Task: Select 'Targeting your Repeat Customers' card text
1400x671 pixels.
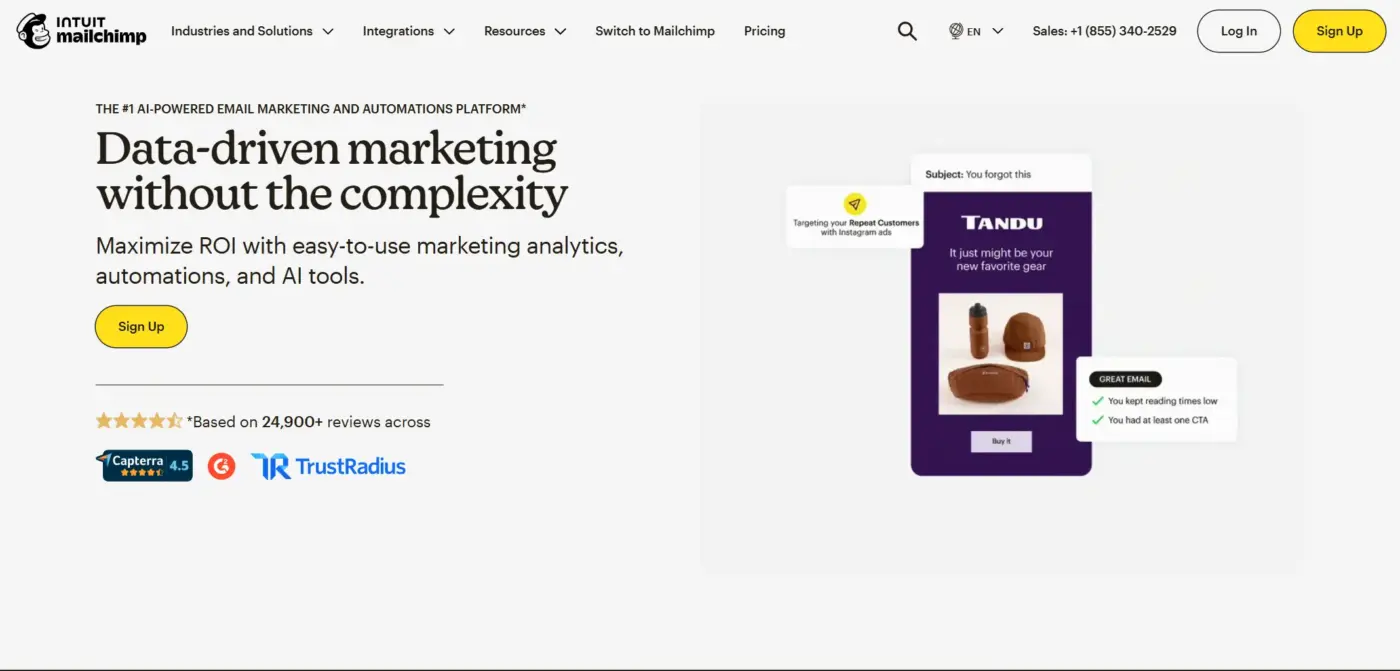Action: (856, 227)
